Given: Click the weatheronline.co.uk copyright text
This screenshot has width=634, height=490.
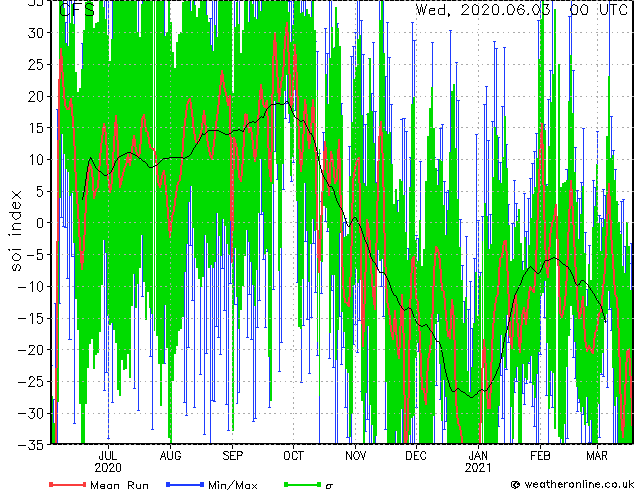Looking at the screenshot, I should point(571,484).
